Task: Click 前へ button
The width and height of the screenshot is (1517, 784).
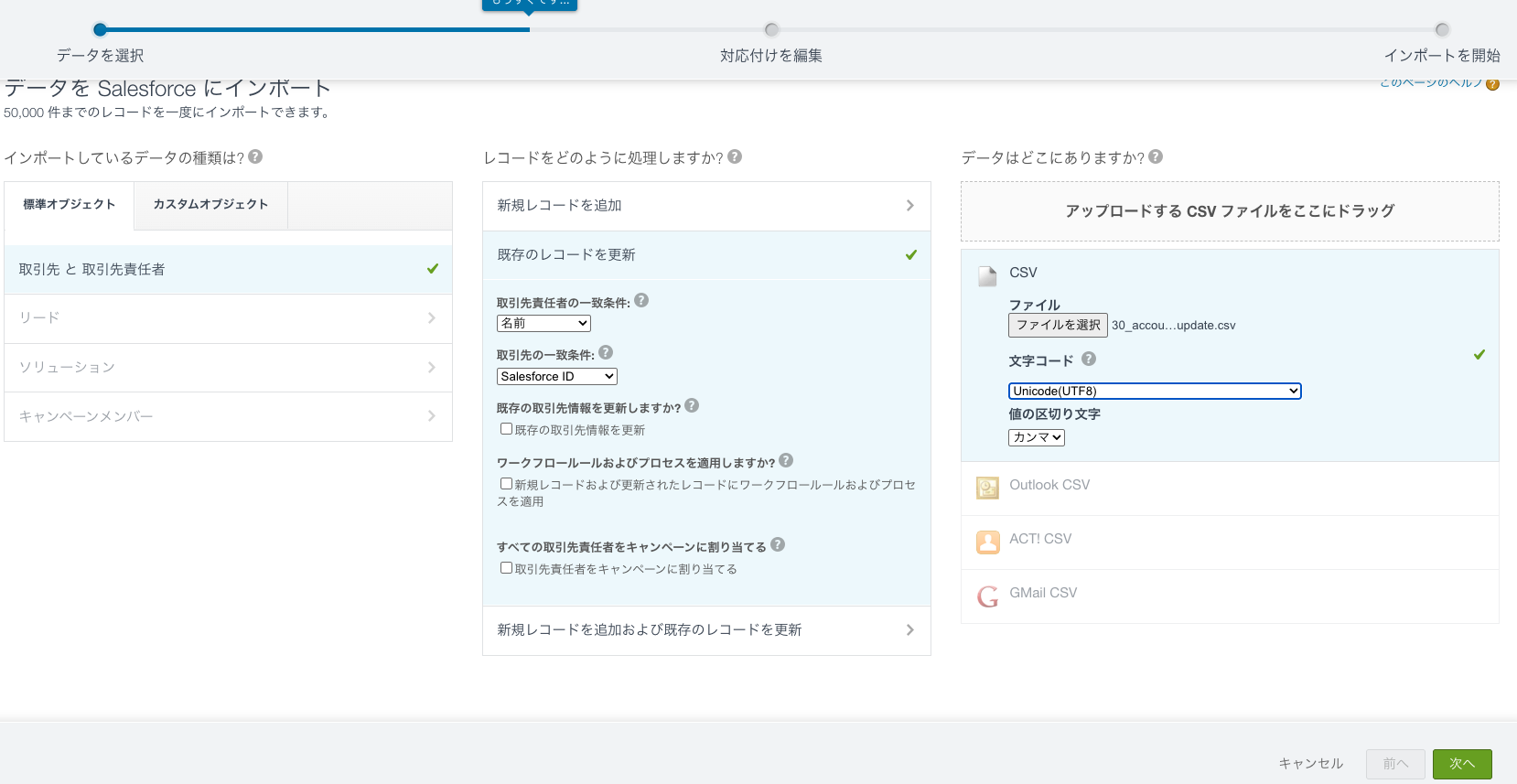Action: (1395, 764)
